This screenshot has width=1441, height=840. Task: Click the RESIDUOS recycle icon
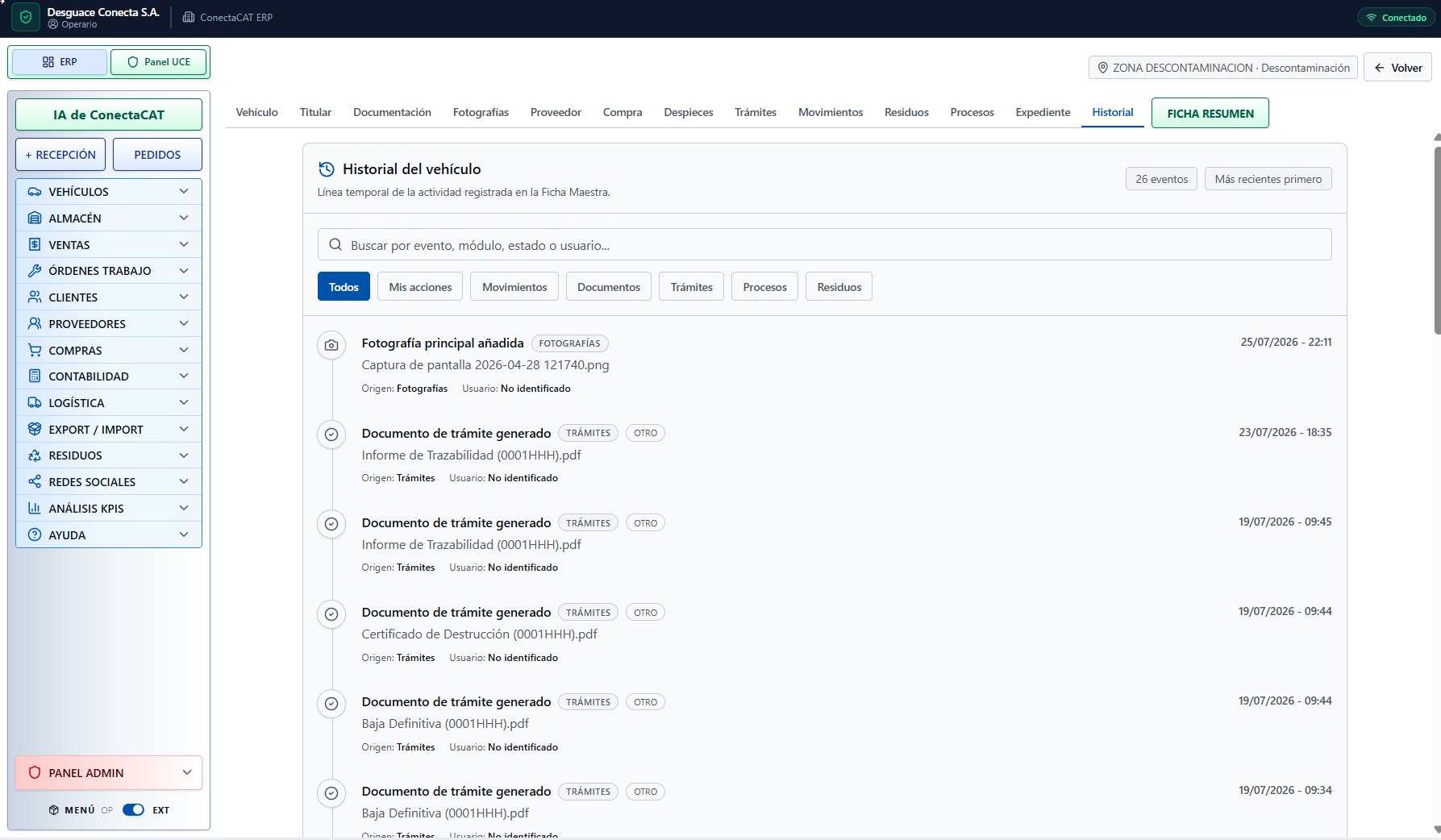pos(35,455)
